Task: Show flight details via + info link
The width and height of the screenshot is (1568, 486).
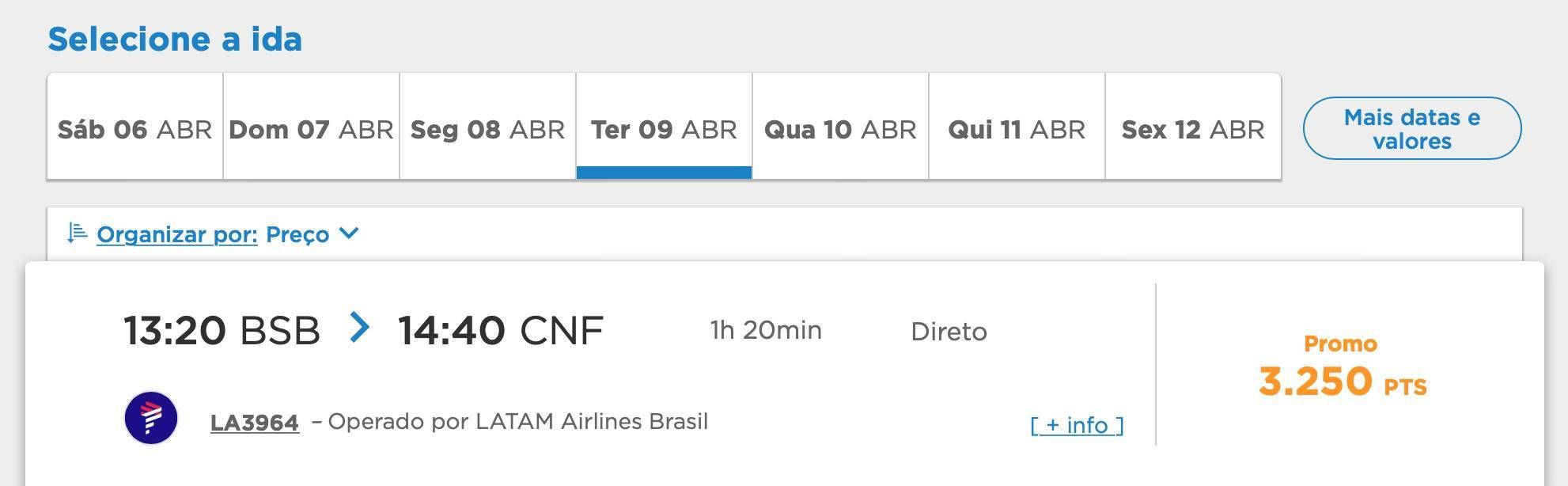Action: click(1077, 425)
